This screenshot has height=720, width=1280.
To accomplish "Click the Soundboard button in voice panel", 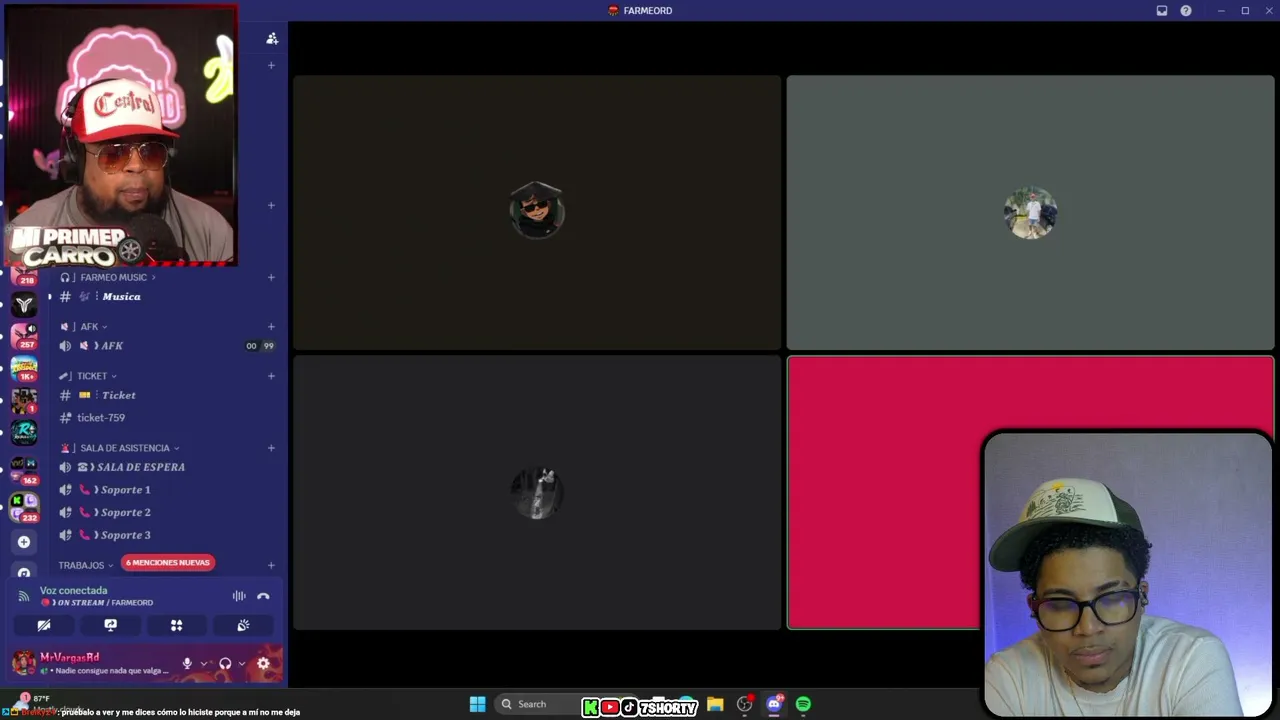I will 243,625.
